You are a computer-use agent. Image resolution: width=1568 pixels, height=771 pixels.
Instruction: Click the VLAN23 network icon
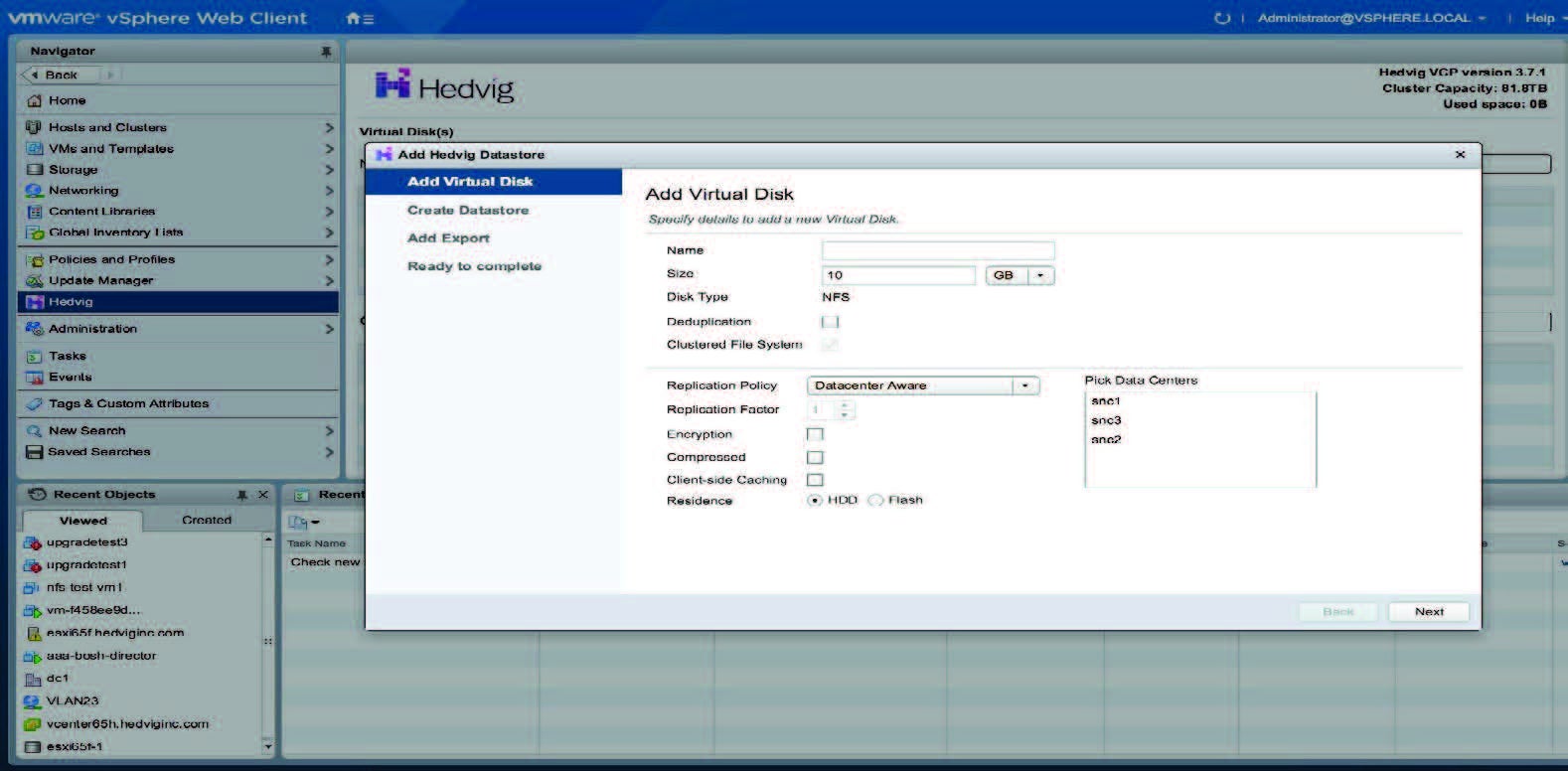[32, 701]
